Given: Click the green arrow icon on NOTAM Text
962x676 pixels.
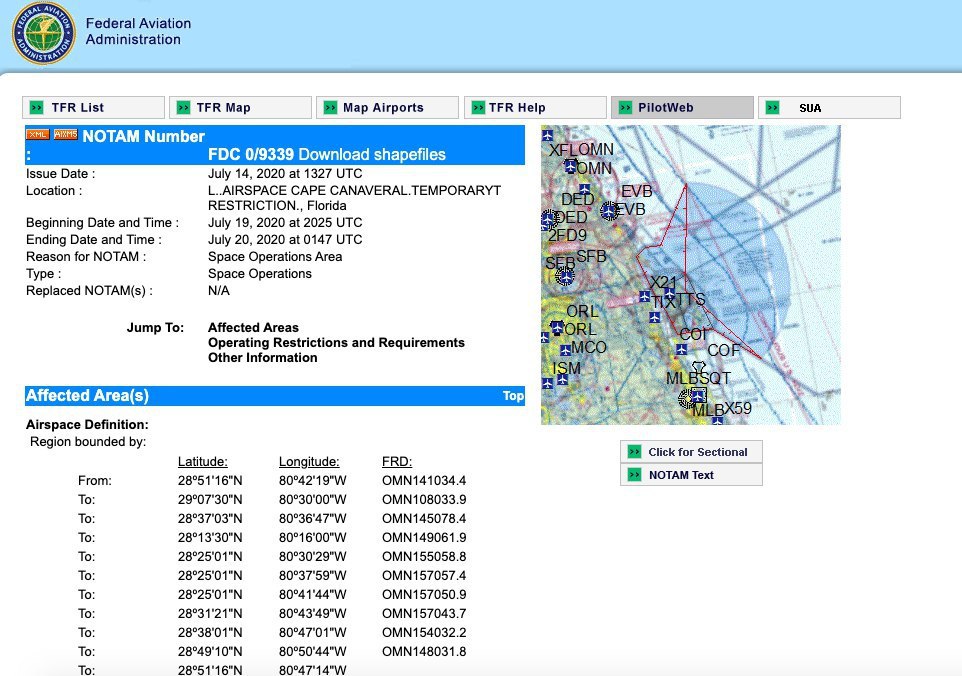Looking at the screenshot, I should point(634,475).
